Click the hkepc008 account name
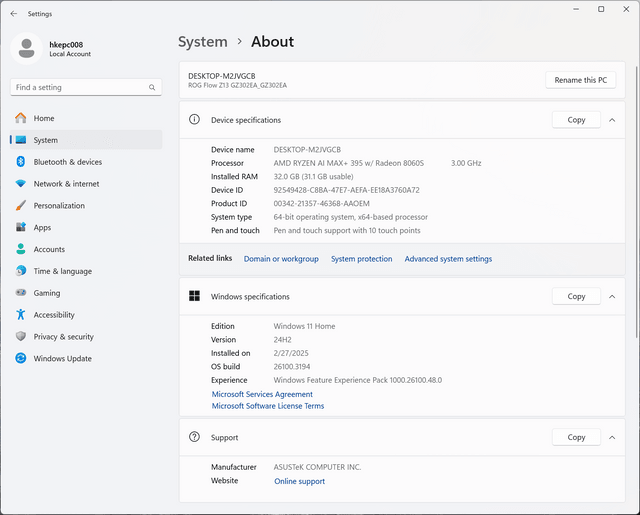Image resolution: width=640 pixels, height=515 pixels. click(66, 44)
